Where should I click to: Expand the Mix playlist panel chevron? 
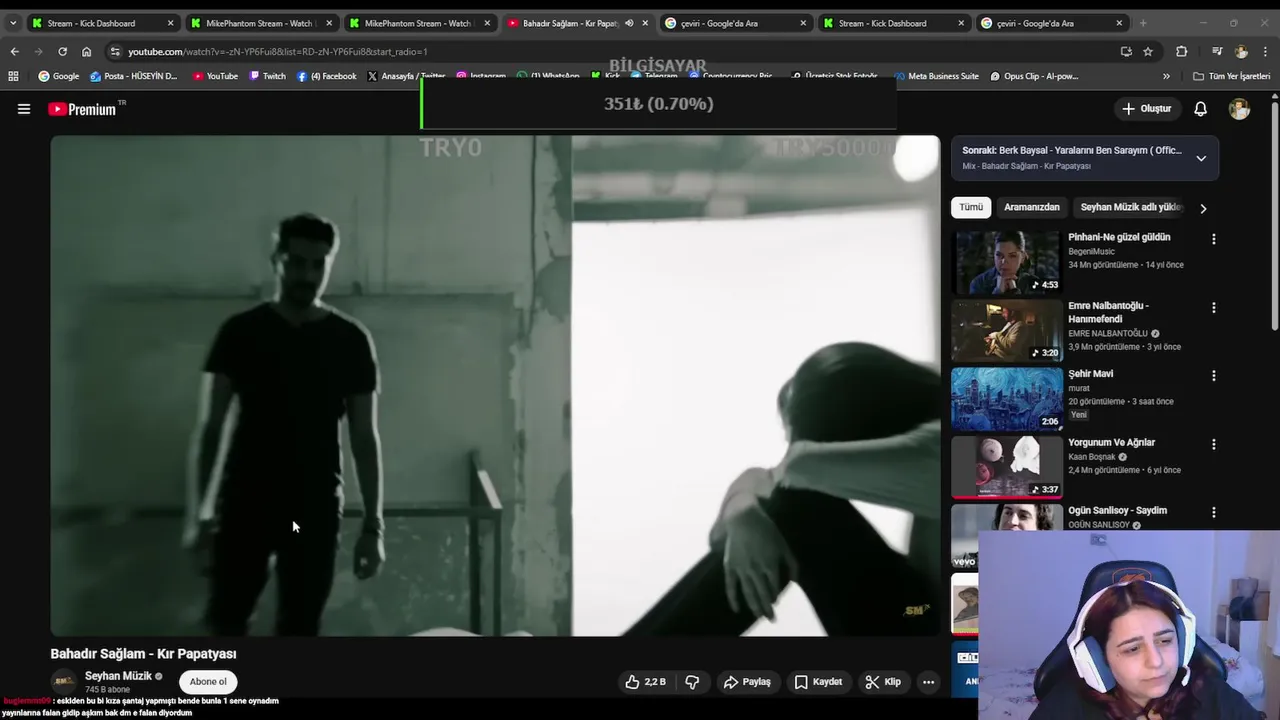(1201, 158)
